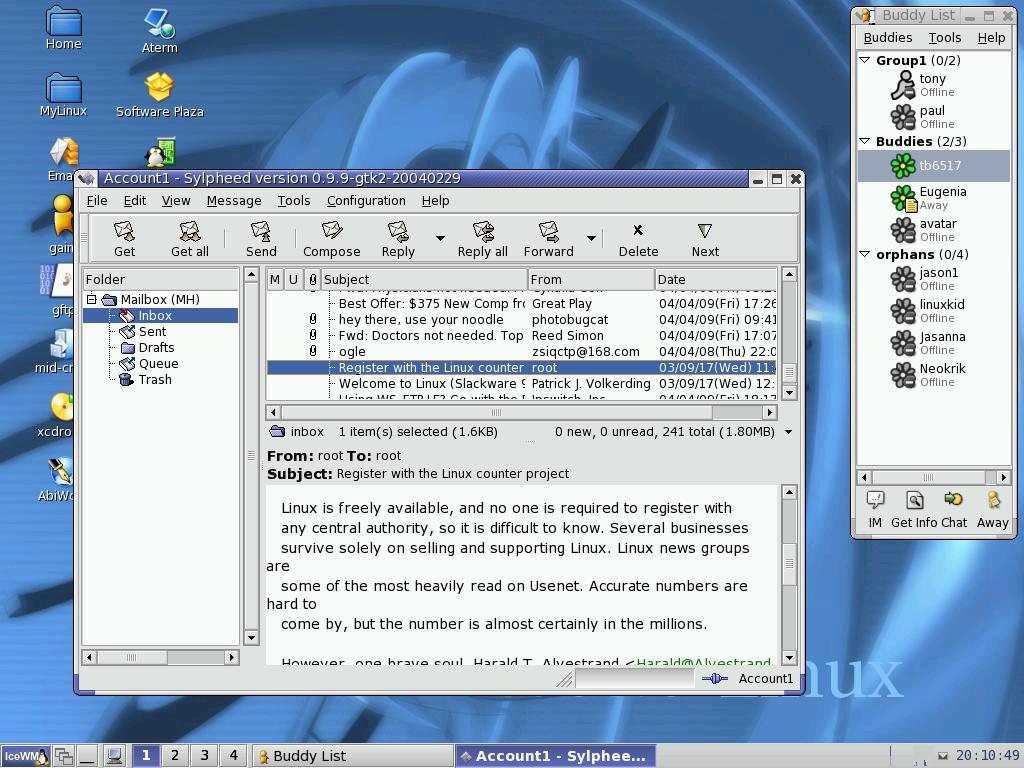Click the Get mail toolbar icon
Image resolution: width=1024 pixels, height=768 pixels.
click(124, 239)
